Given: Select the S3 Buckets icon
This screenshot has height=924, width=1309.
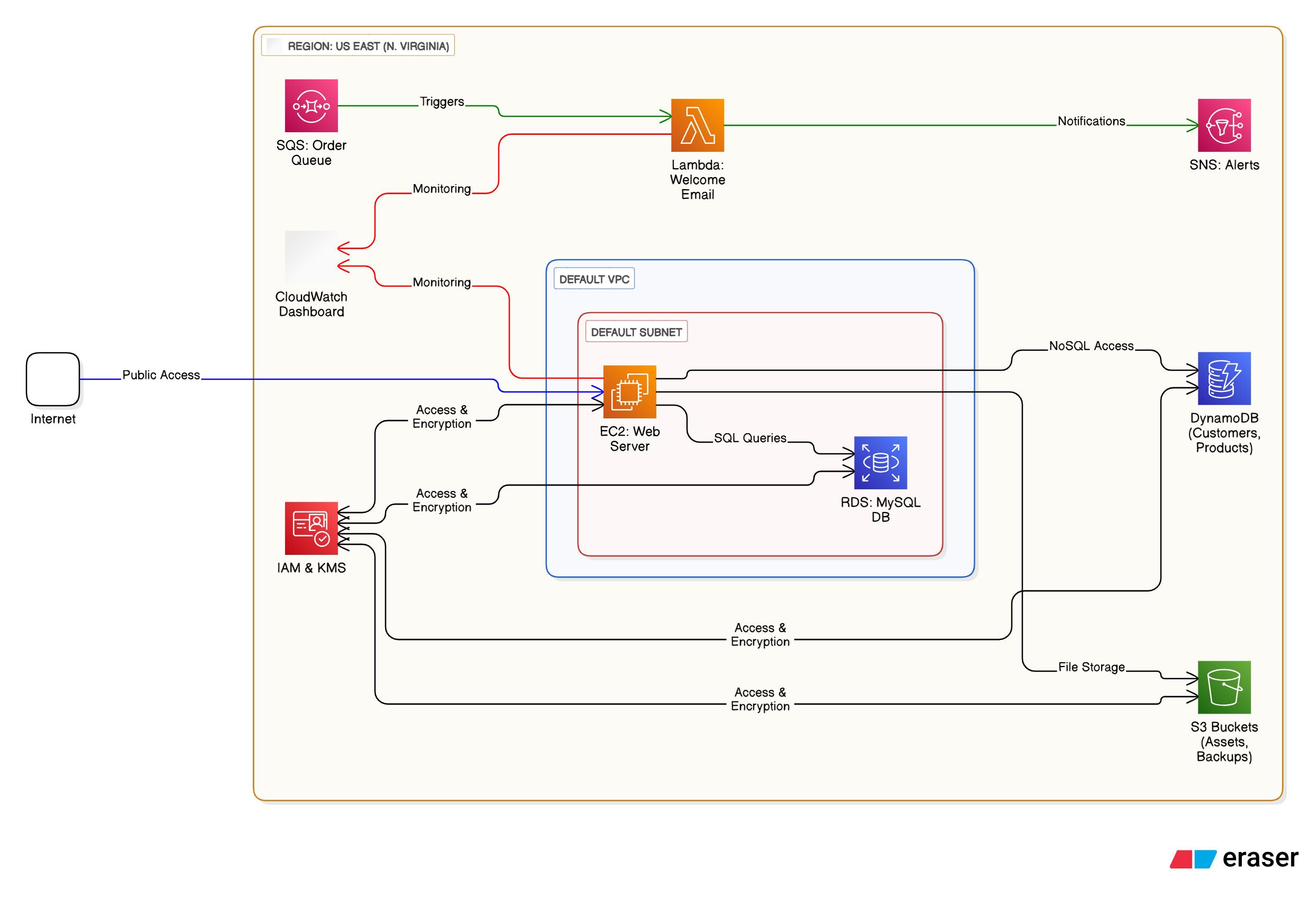Looking at the screenshot, I should [x=1224, y=688].
